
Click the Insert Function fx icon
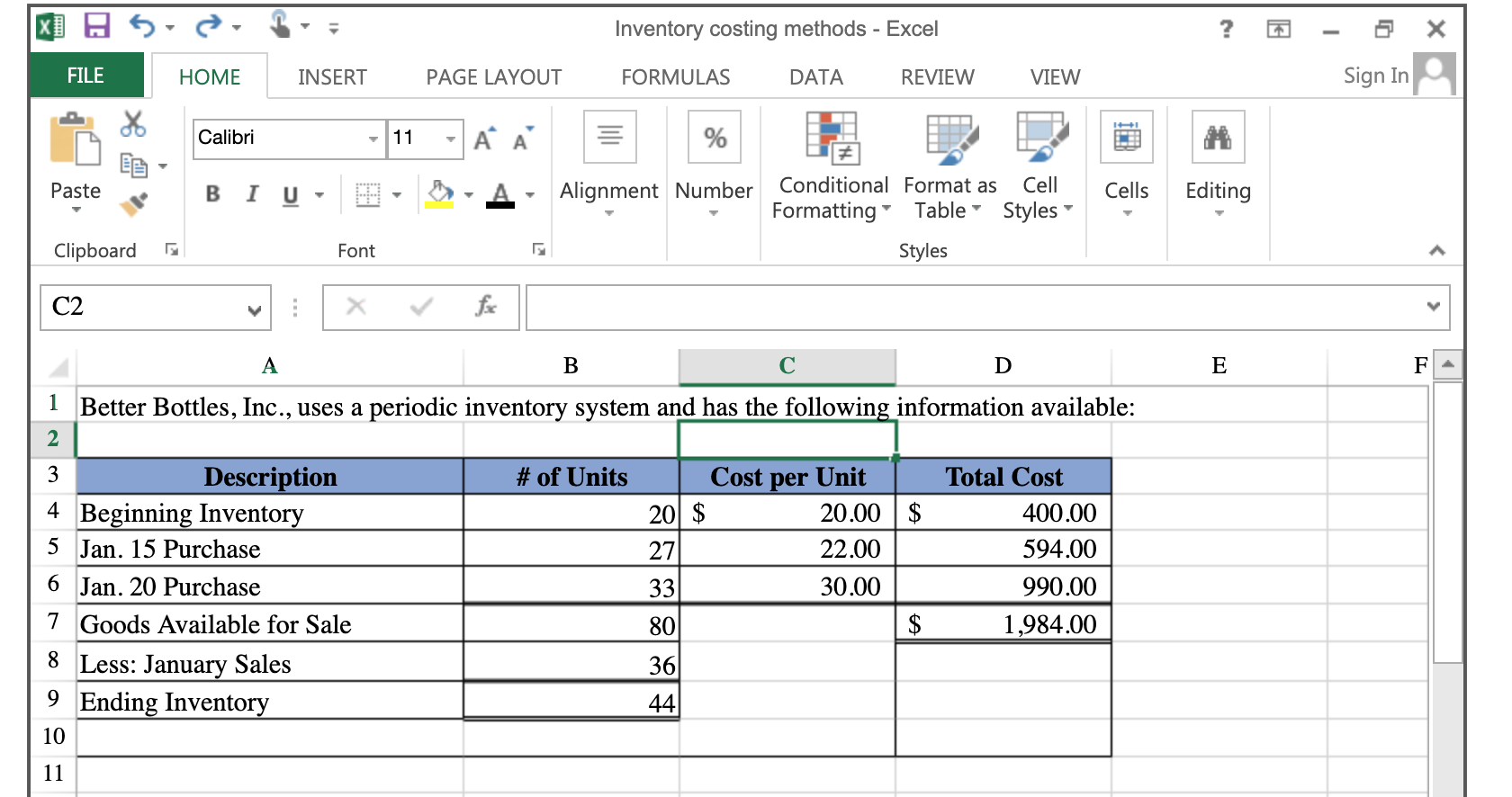(x=486, y=307)
